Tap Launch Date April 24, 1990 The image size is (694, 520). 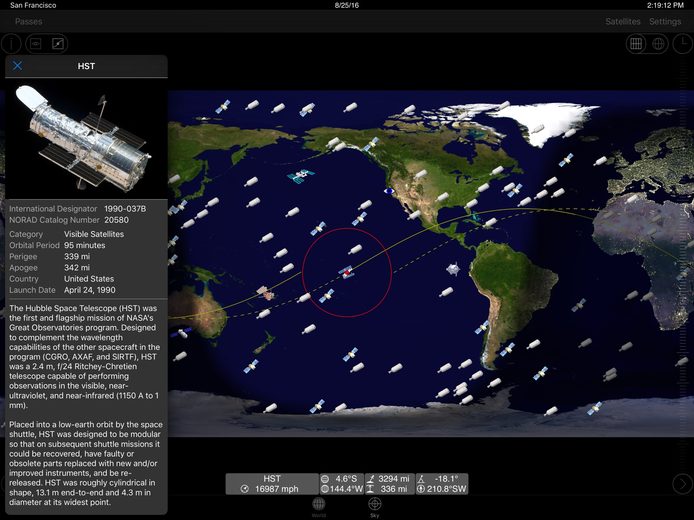[62, 290]
